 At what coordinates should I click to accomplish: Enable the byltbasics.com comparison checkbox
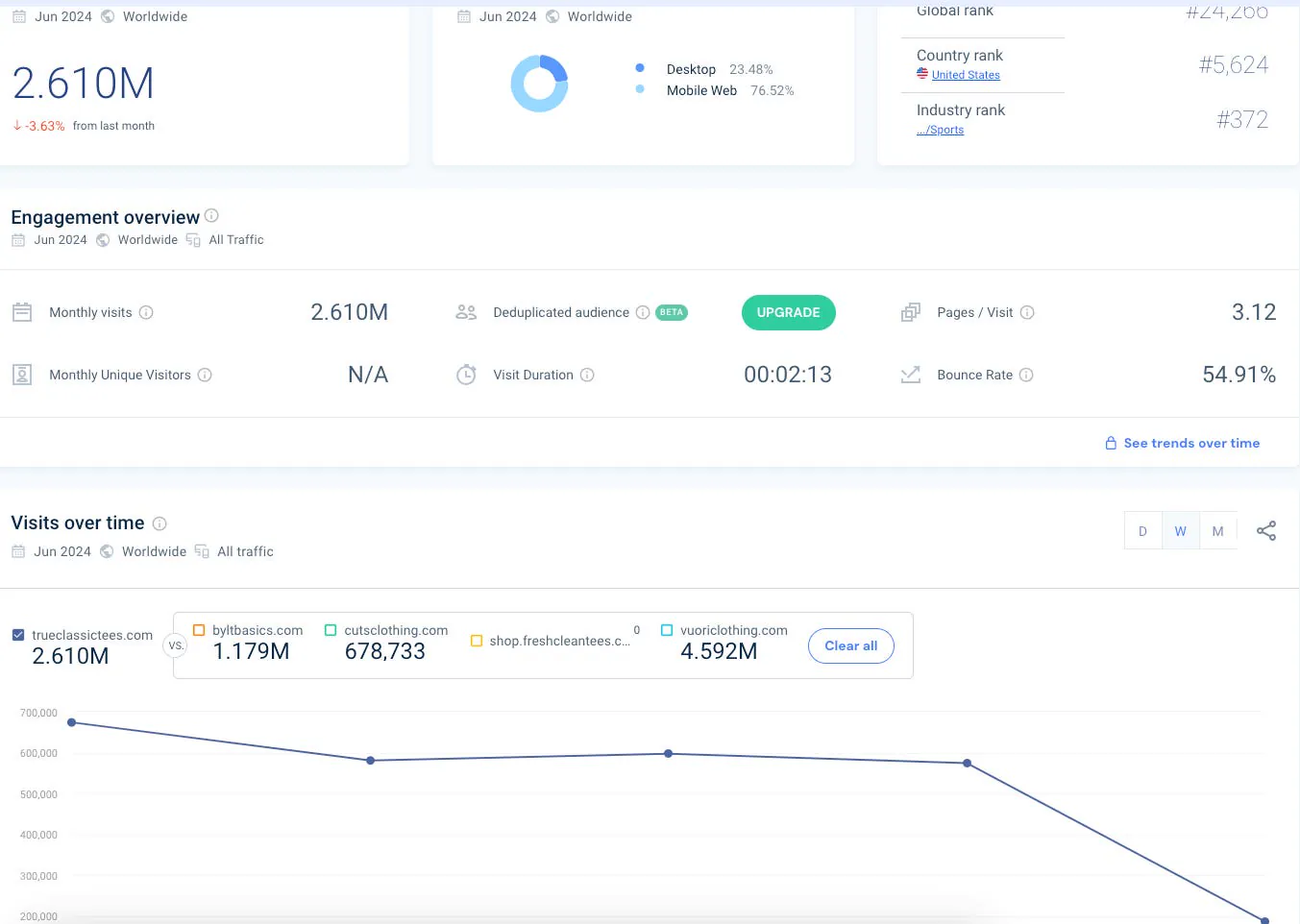tap(199, 630)
